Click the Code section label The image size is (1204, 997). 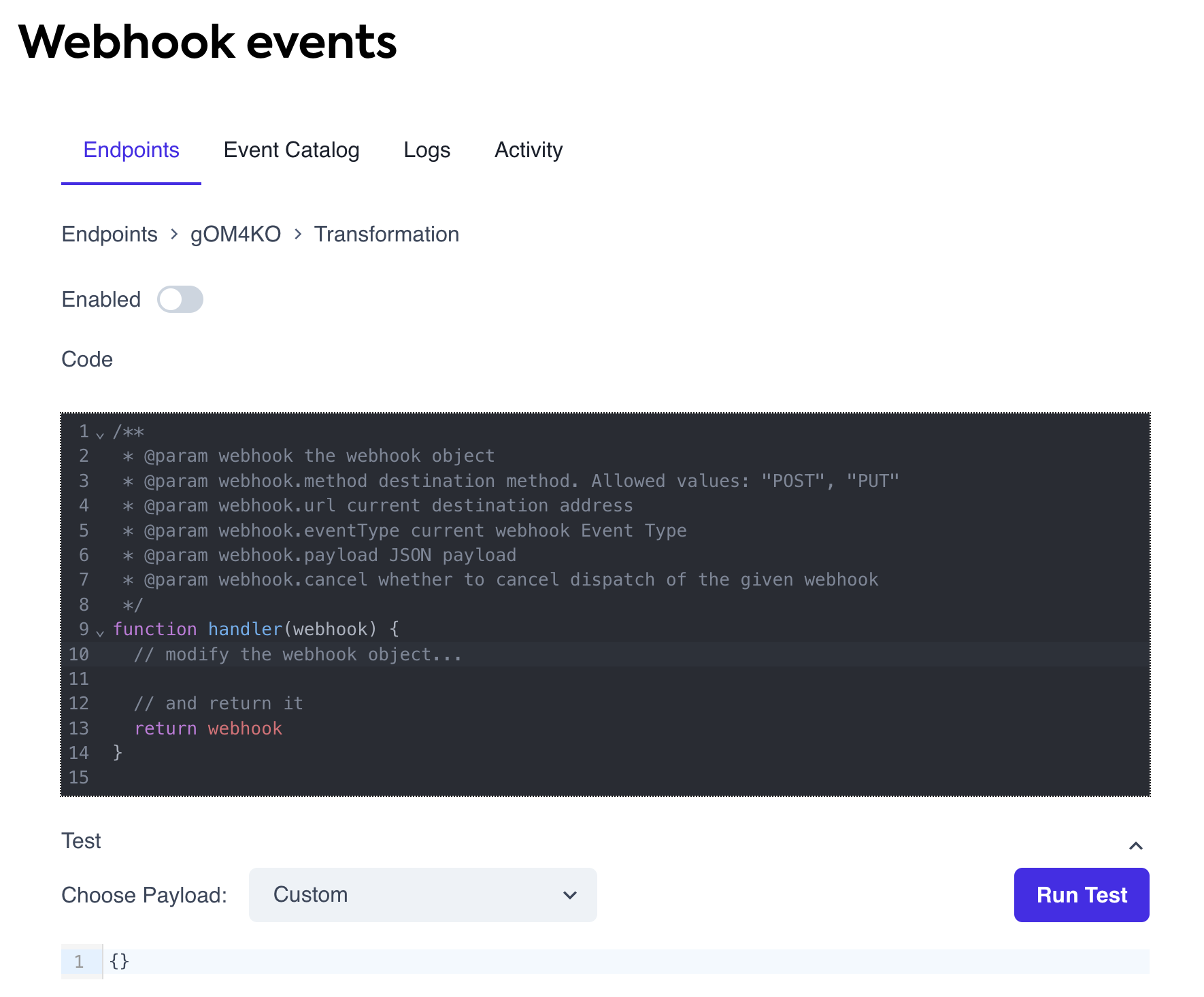tap(86, 359)
